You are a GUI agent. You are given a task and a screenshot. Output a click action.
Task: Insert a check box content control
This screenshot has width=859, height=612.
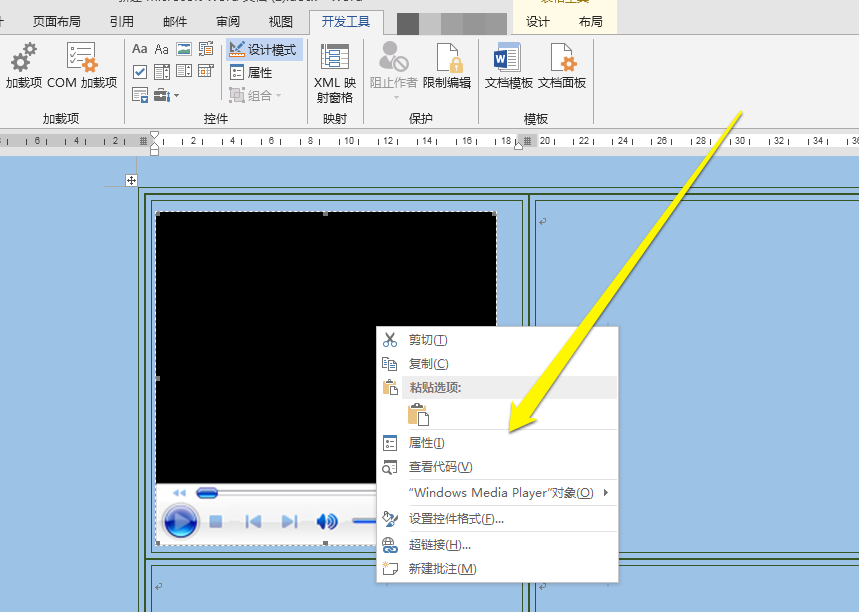(140, 71)
